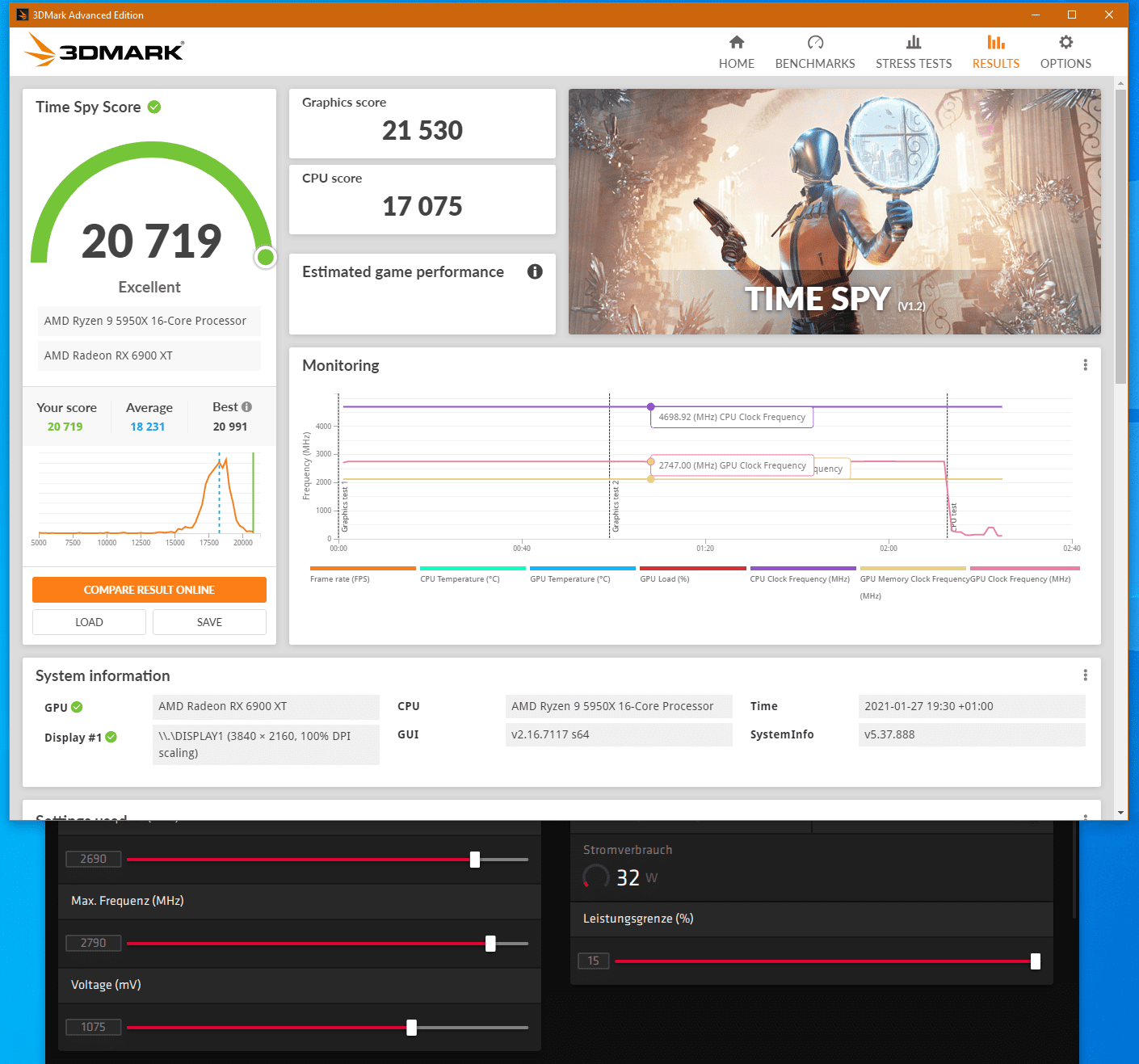Click the GUI version v2.16.7117 s64

pos(619,734)
